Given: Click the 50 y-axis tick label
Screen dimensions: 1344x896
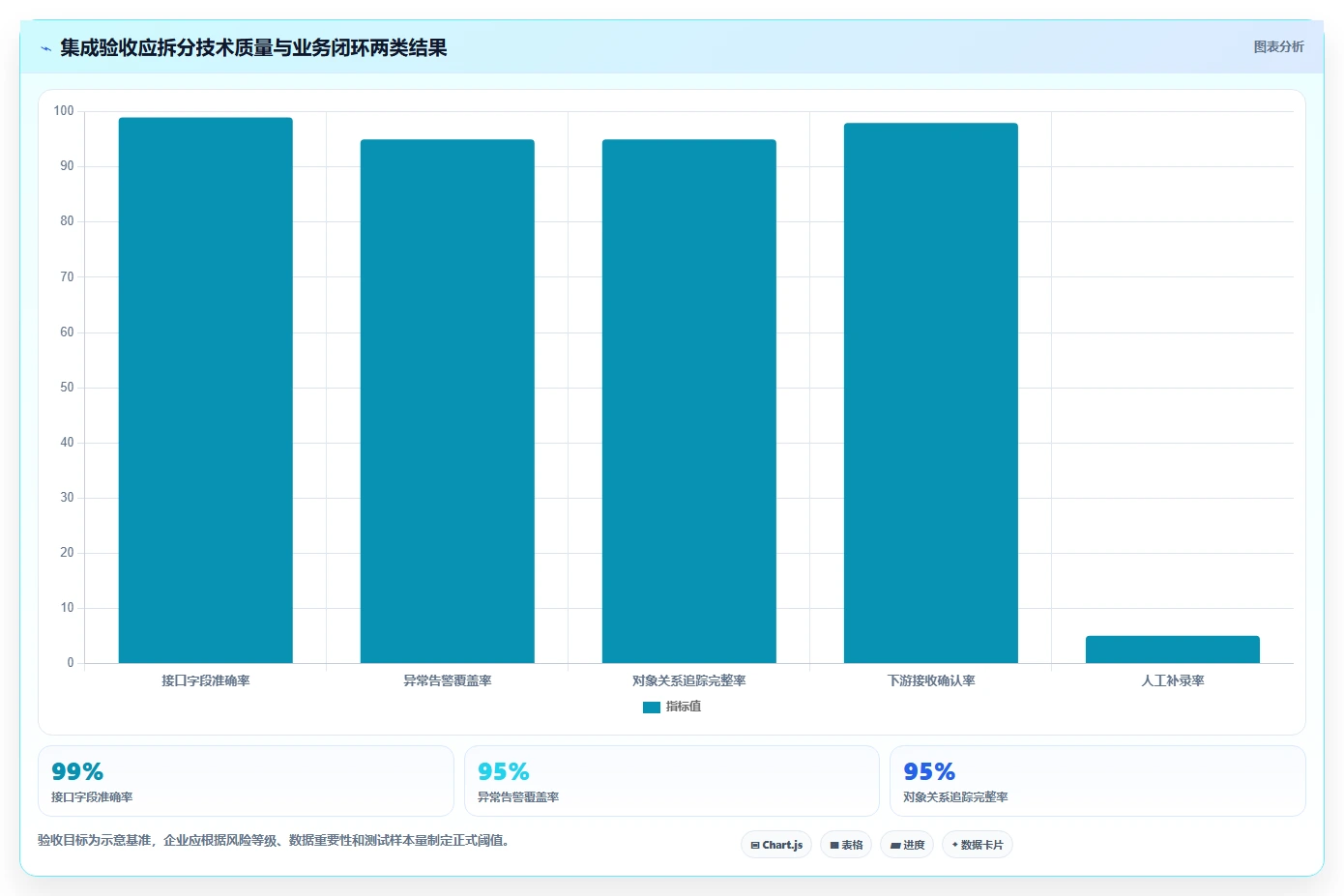Looking at the screenshot, I should [x=67, y=388].
